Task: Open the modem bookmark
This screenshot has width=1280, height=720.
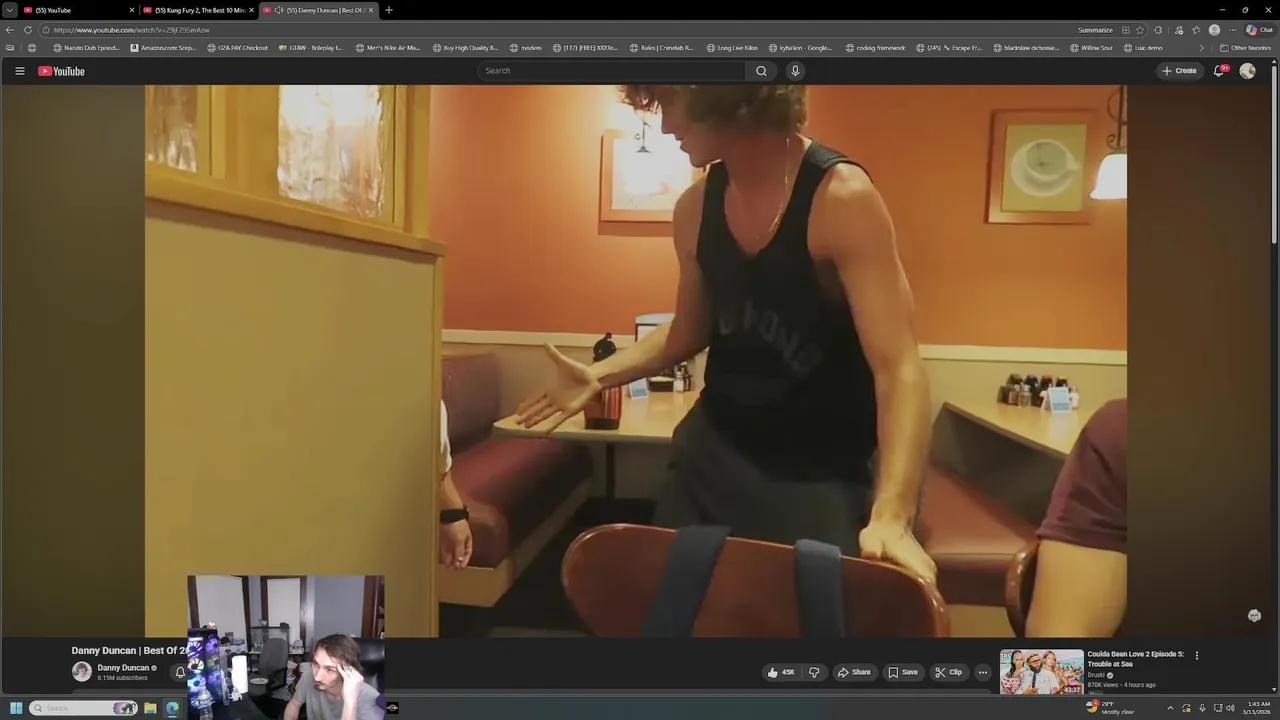Action: [x=526, y=48]
